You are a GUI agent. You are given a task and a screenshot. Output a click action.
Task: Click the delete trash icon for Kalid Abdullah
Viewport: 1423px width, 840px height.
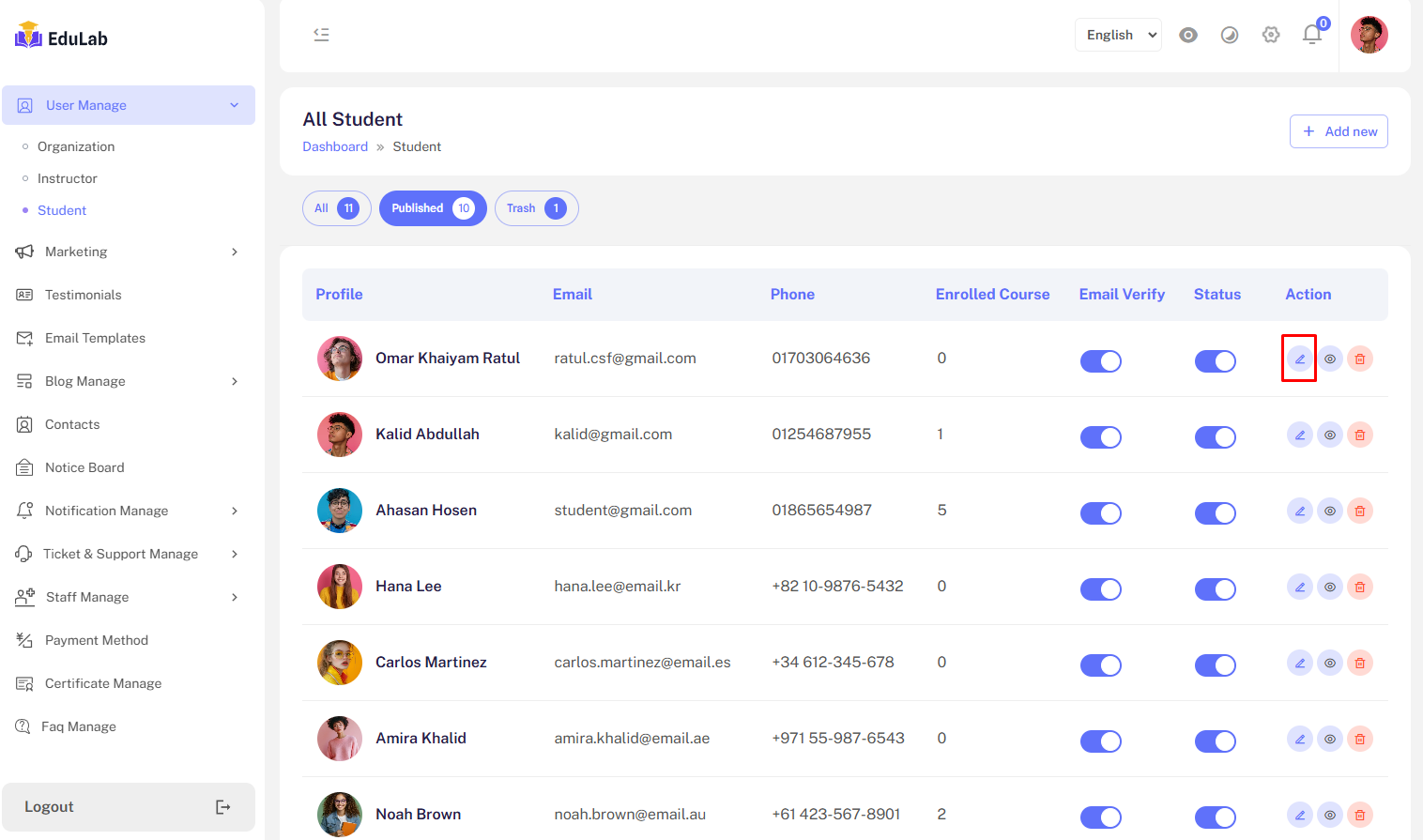point(1359,435)
